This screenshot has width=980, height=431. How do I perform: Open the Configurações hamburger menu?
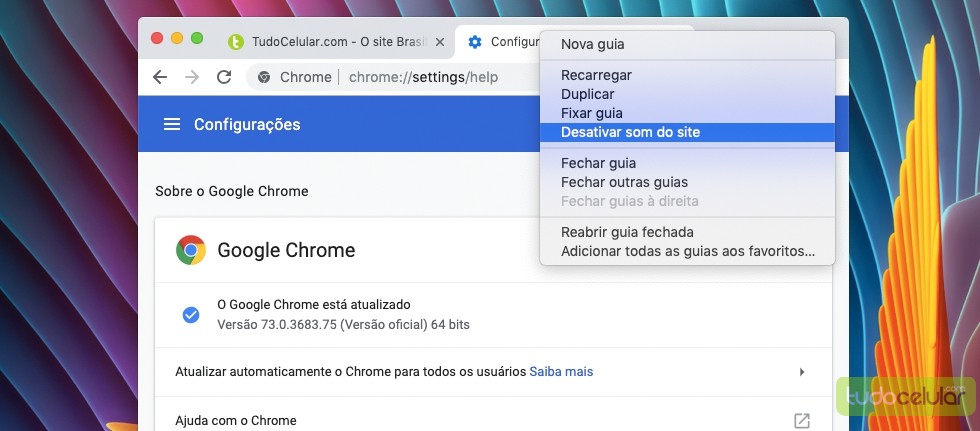(x=172, y=124)
